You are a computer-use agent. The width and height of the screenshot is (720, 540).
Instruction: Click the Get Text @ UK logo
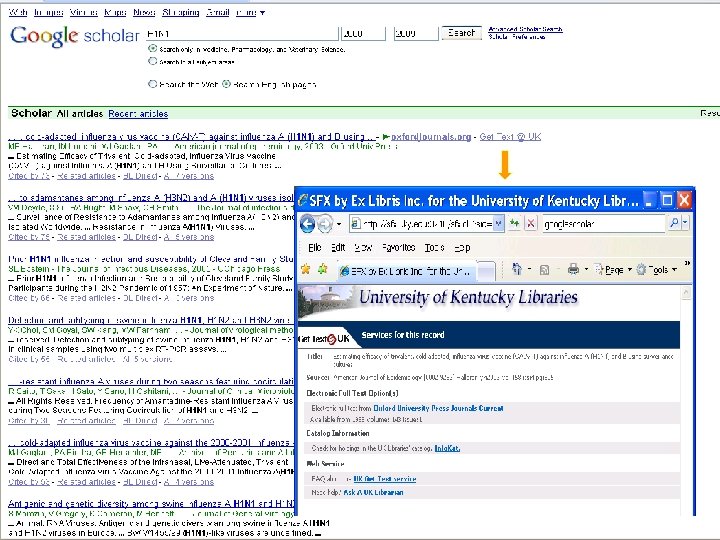[x=325, y=339]
